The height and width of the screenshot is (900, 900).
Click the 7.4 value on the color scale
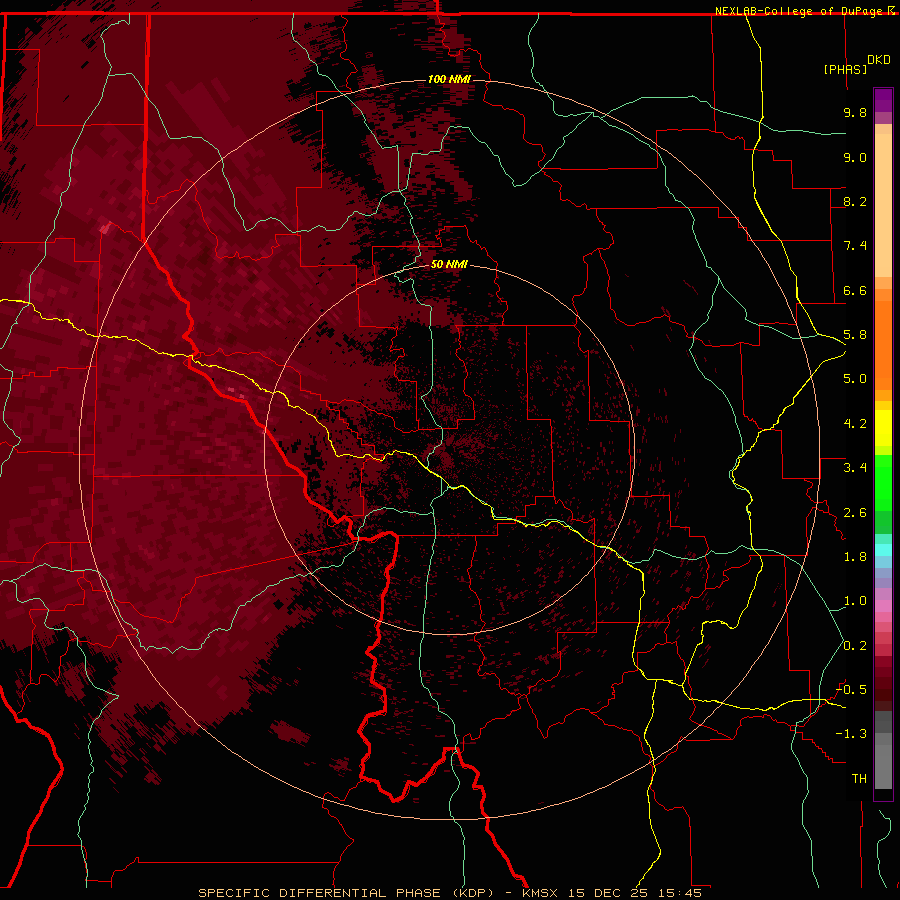click(x=855, y=246)
